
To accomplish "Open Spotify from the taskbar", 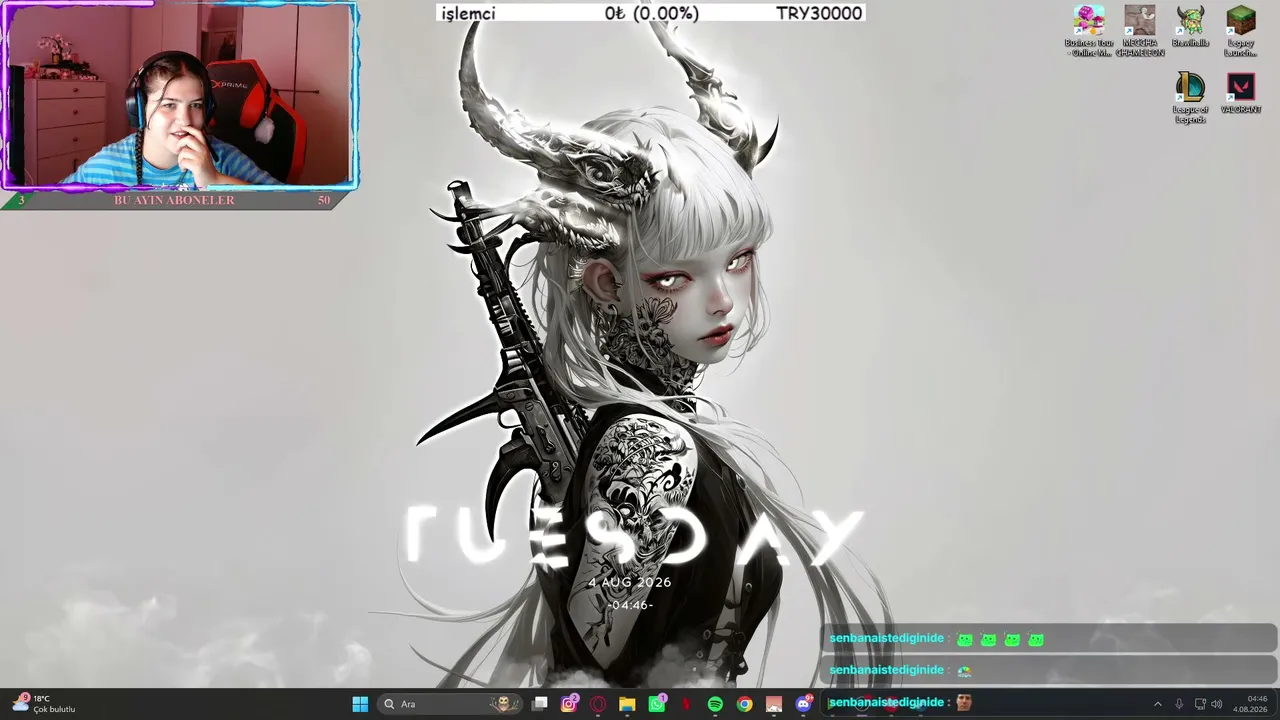I will click(x=715, y=704).
